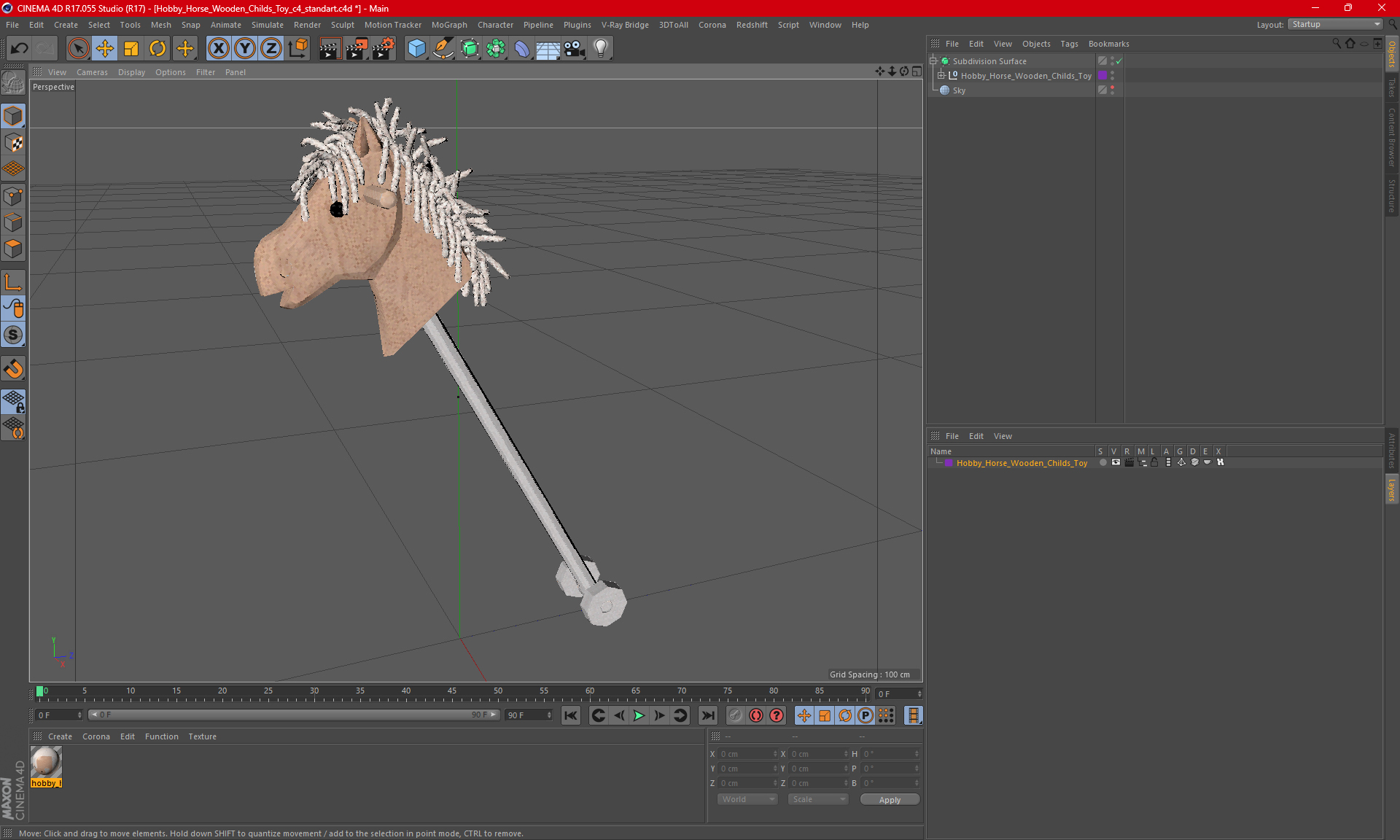Viewport: 1400px width, 840px height.
Task: Open the MoGraph menu
Action: [449, 25]
